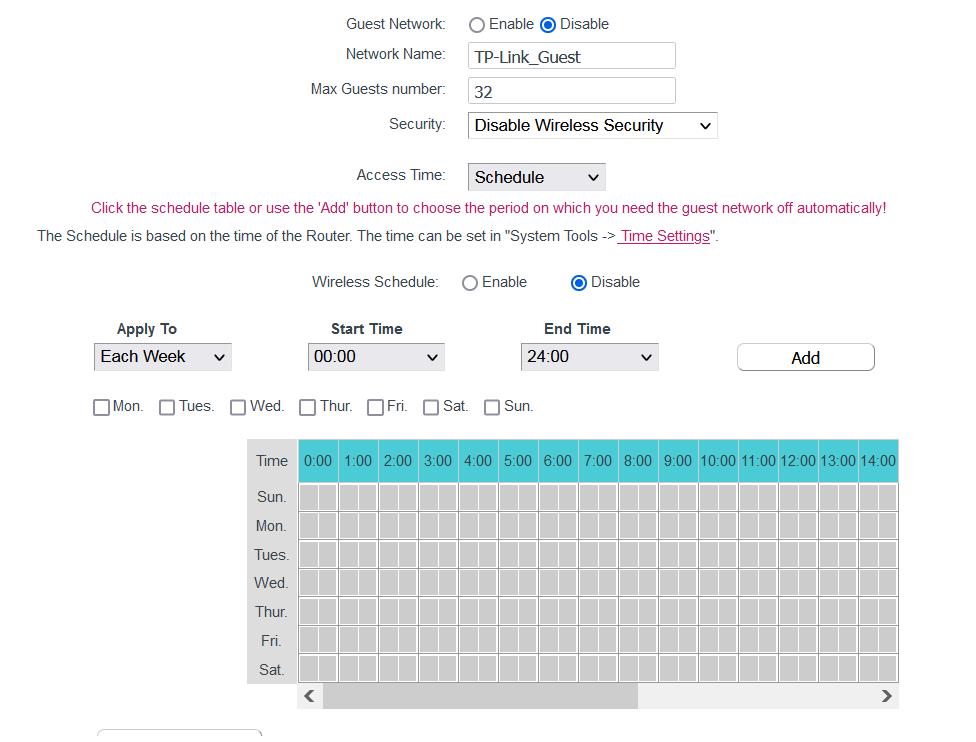The height and width of the screenshot is (742, 976).
Task: Click the schedule table right scroll arrow
Action: pyautogui.click(x=886, y=696)
